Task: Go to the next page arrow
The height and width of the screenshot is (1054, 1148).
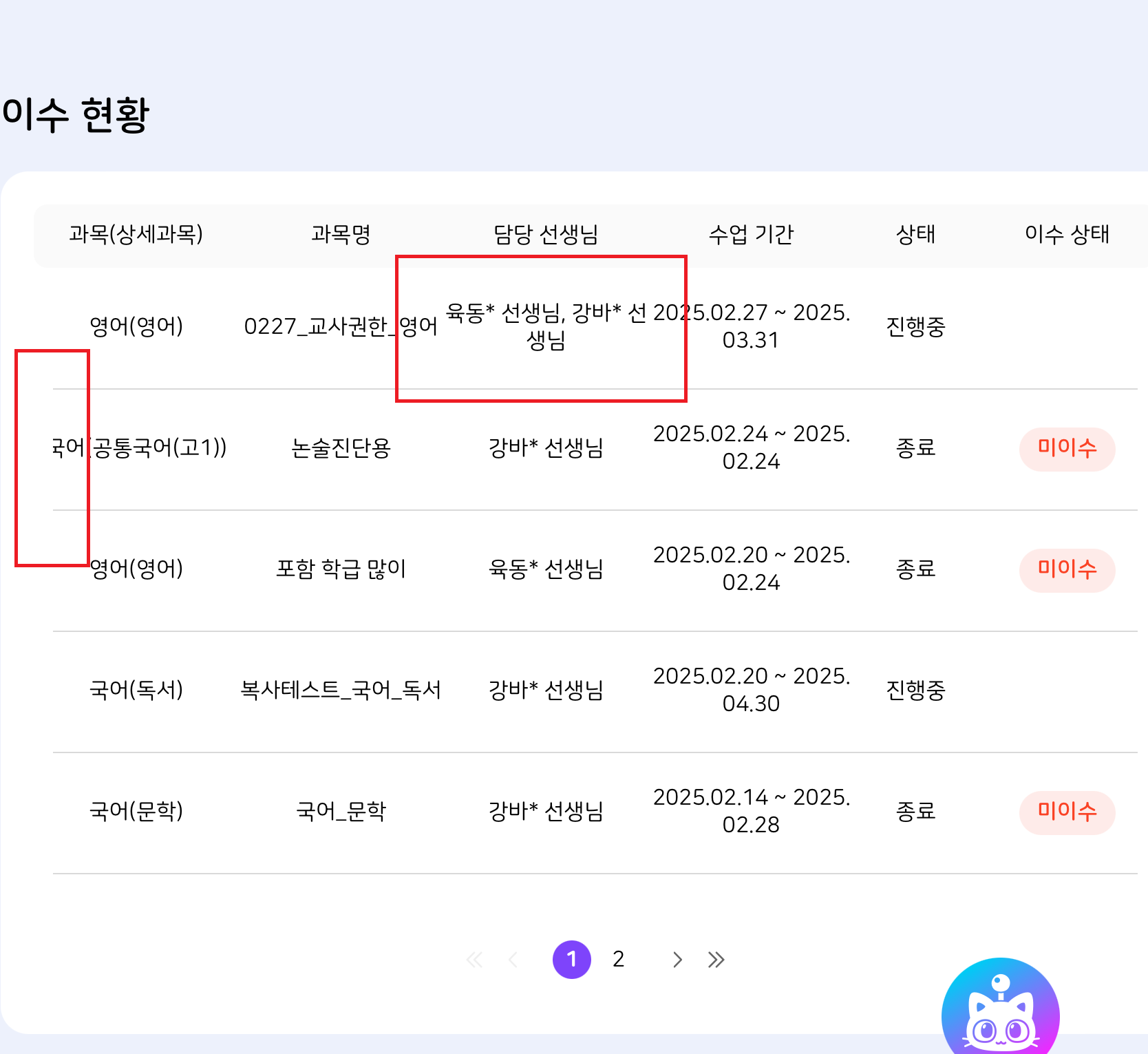Action: (x=677, y=960)
